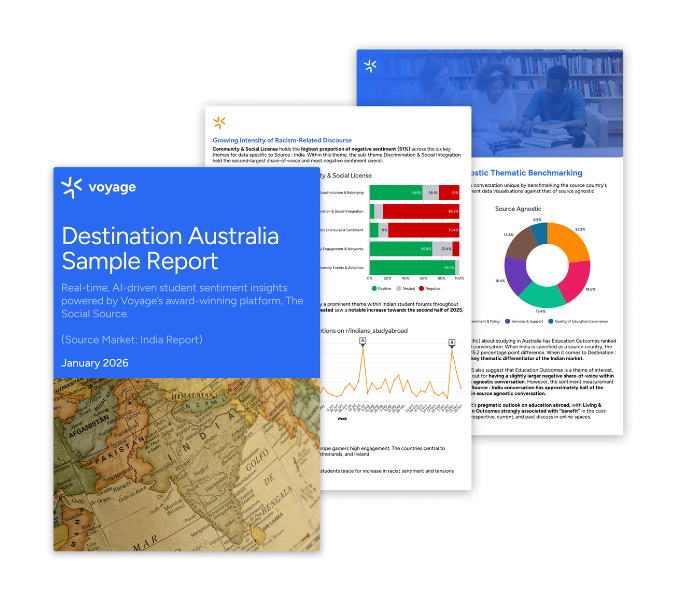
Task: Click the grey Neutral legend dot
Action: [x=399, y=288]
